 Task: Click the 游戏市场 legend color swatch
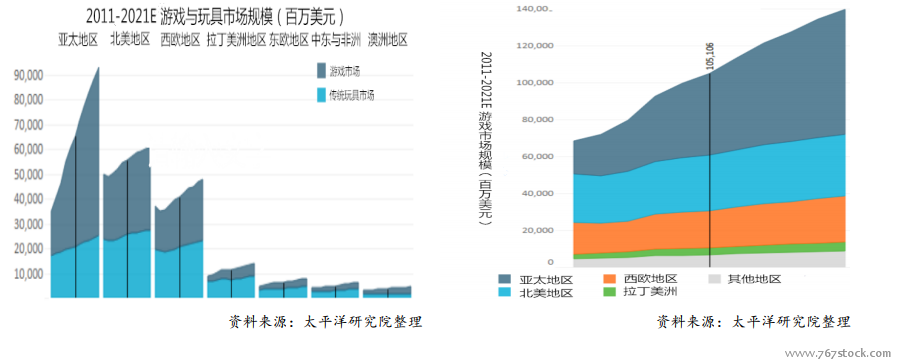pyautogui.click(x=321, y=71)
